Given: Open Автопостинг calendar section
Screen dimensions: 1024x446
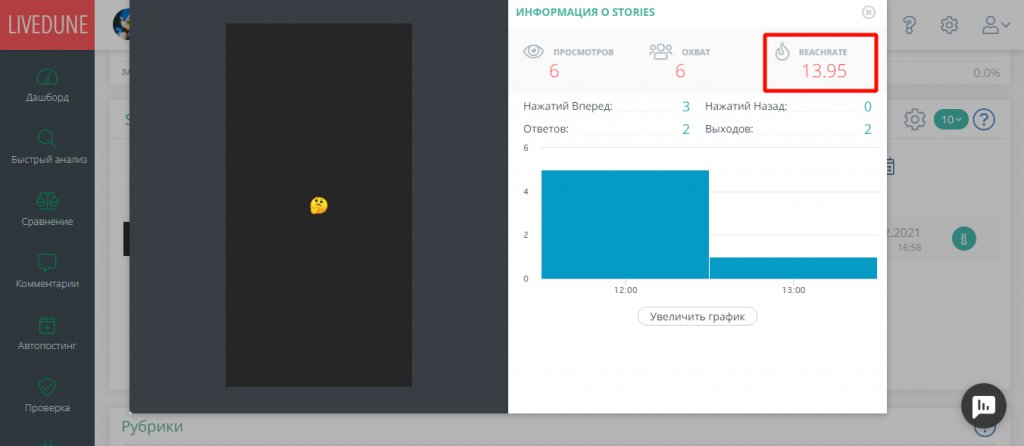Looking at the screenshot, I should [x=47, y=333].
